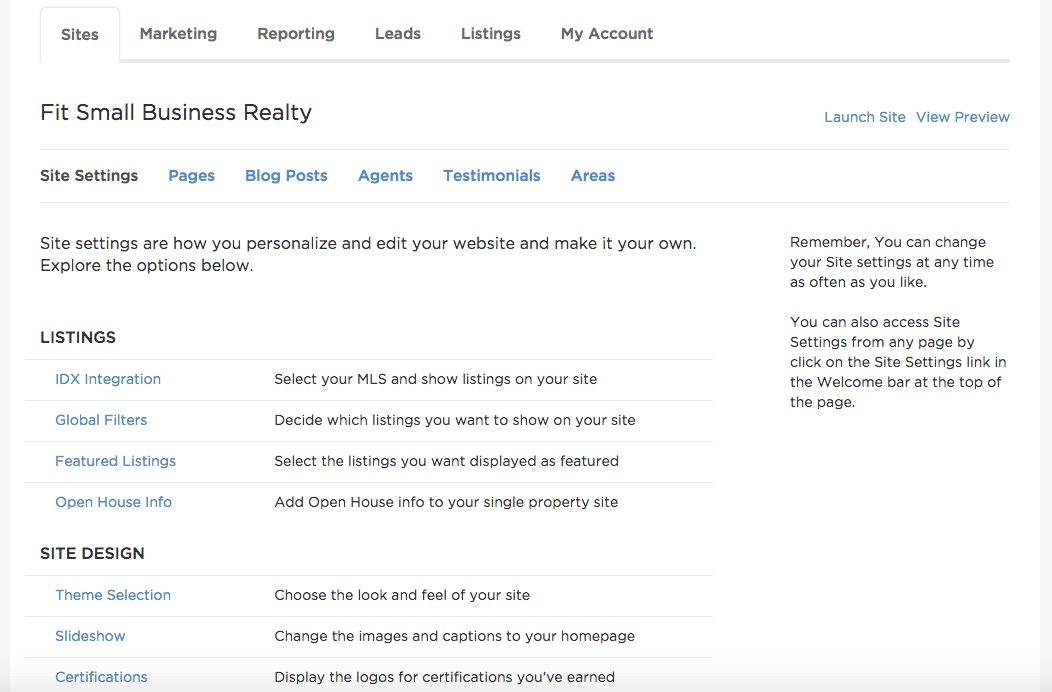
Task: Click the SITE DESIGN section heading
Action: 92,553
